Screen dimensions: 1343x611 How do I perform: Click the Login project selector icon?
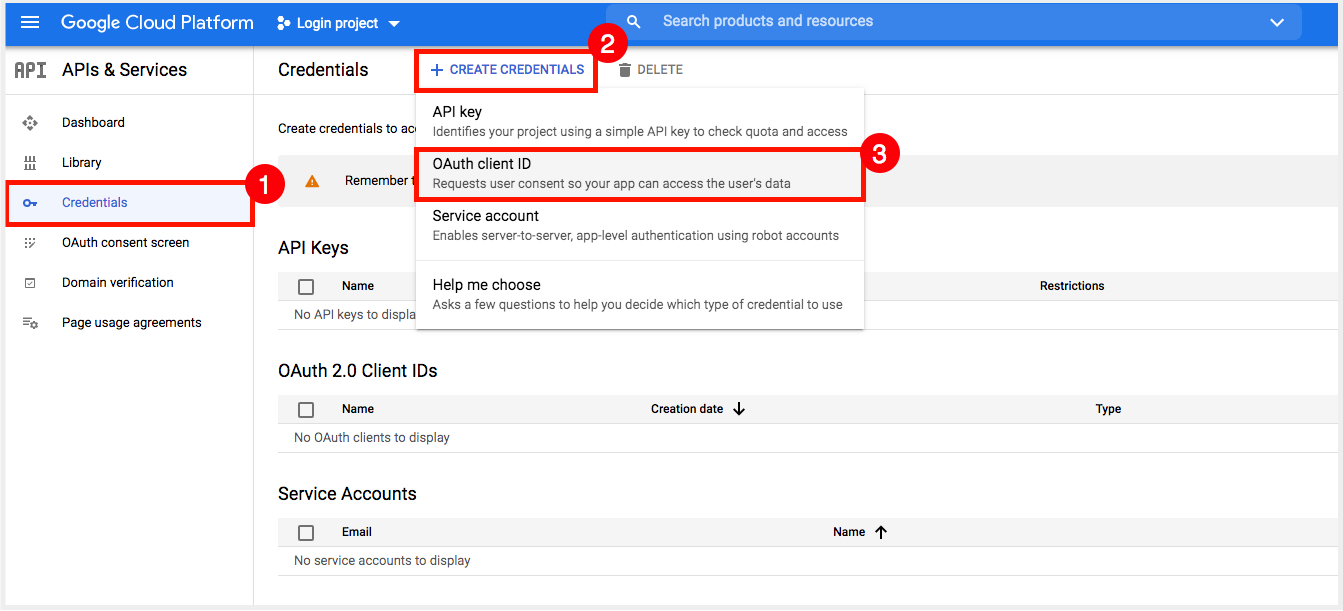[x=284, y=23]
